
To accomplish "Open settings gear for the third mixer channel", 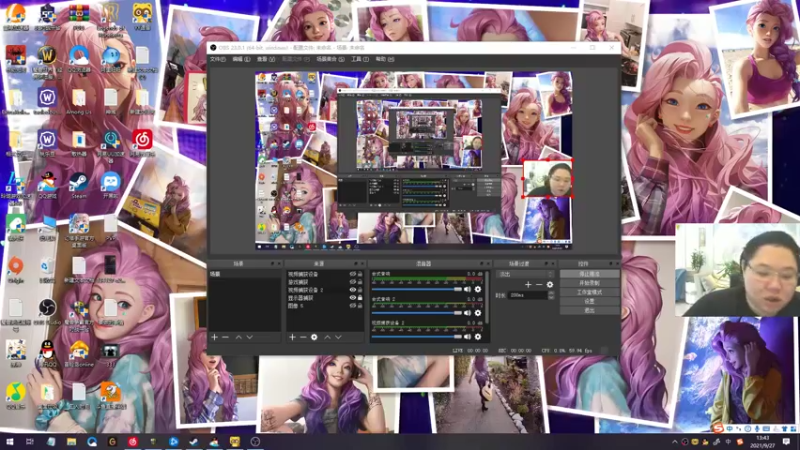I will (x=478, y=336).
